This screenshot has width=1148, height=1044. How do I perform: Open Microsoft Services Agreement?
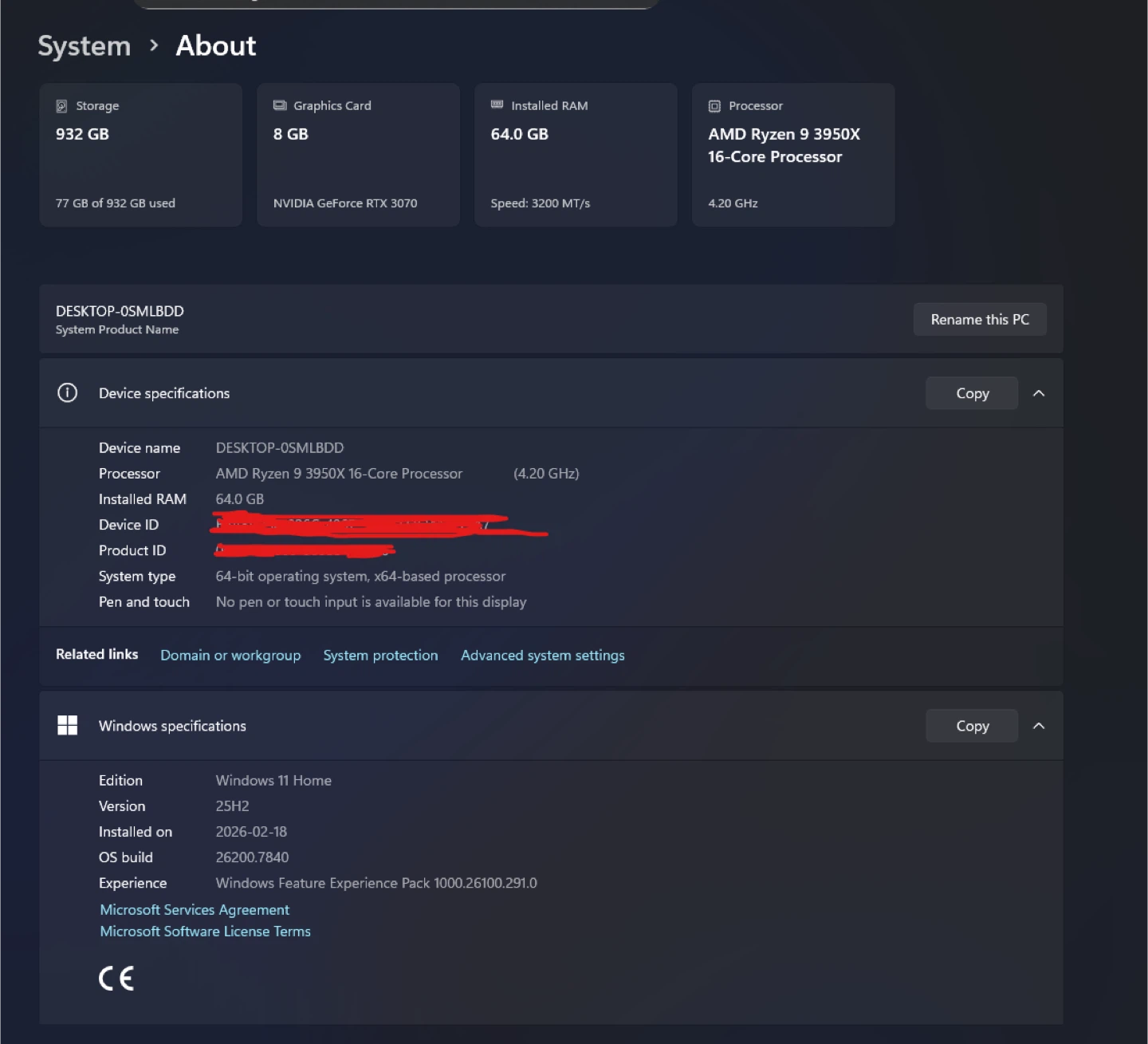pyautogui.click(x=195, y=909)
